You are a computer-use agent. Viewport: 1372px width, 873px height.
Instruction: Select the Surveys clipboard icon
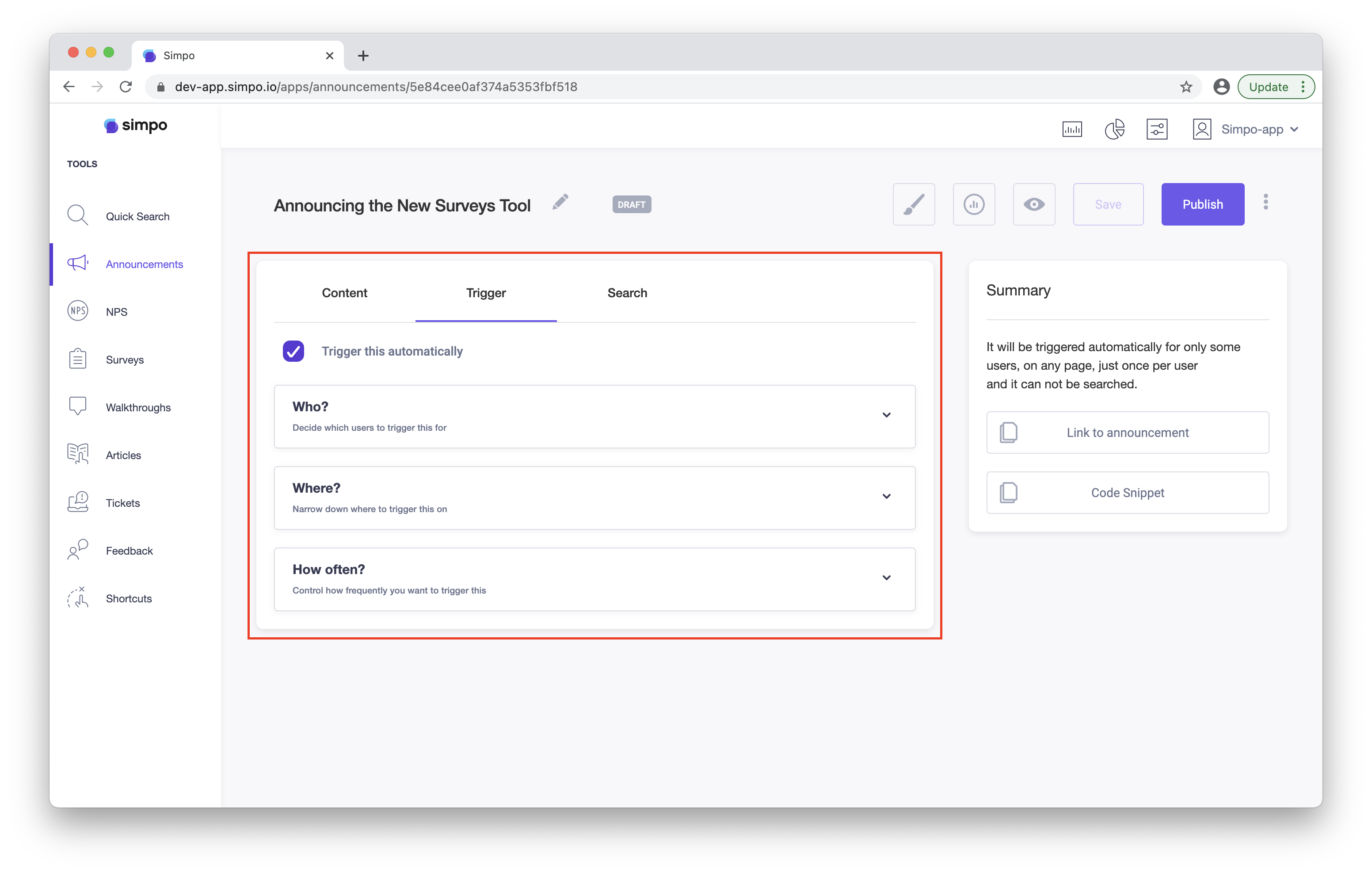(x=77, y=359)
